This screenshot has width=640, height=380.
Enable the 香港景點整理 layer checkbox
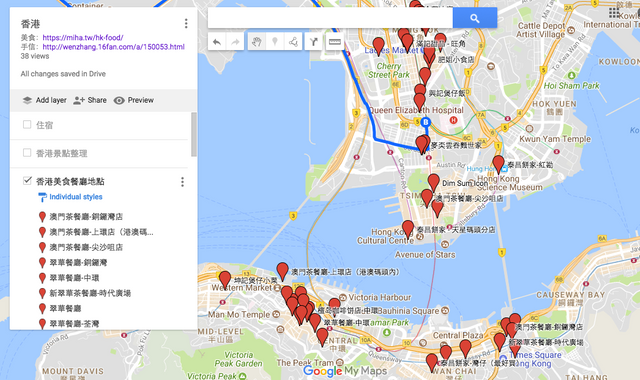27,153
